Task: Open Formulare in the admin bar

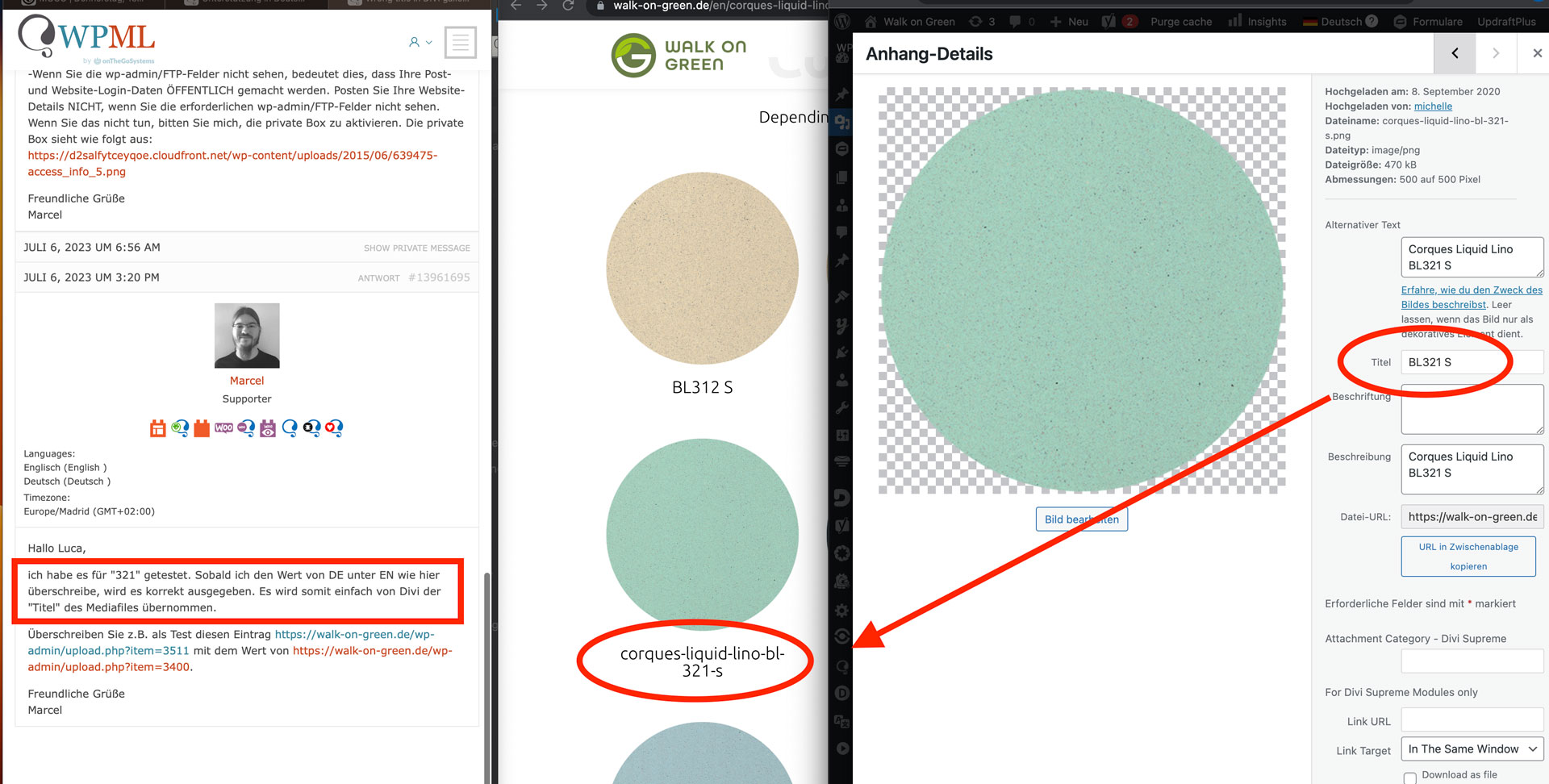Action: 1428,22
